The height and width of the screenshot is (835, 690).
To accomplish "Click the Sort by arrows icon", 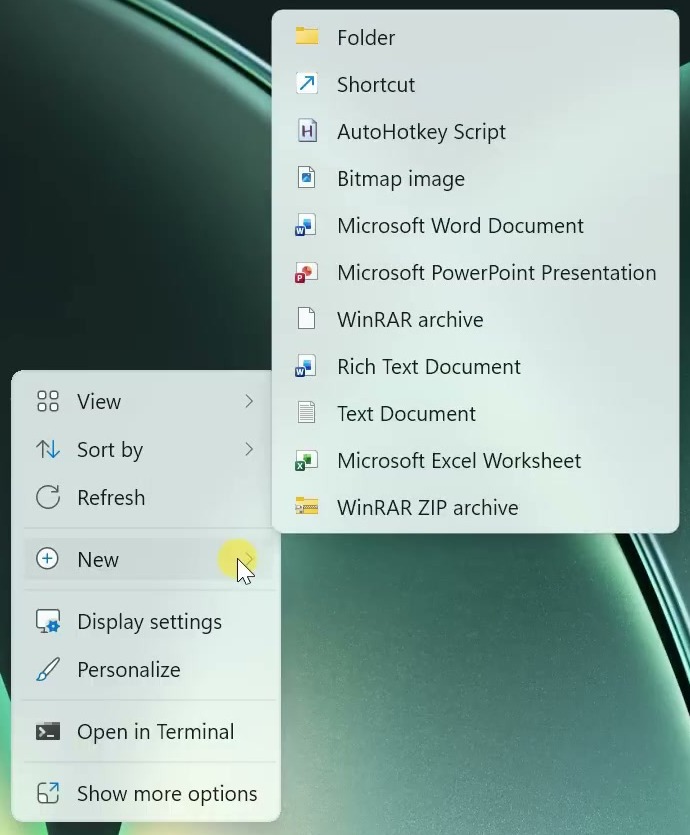I will [x=48, y=449].
